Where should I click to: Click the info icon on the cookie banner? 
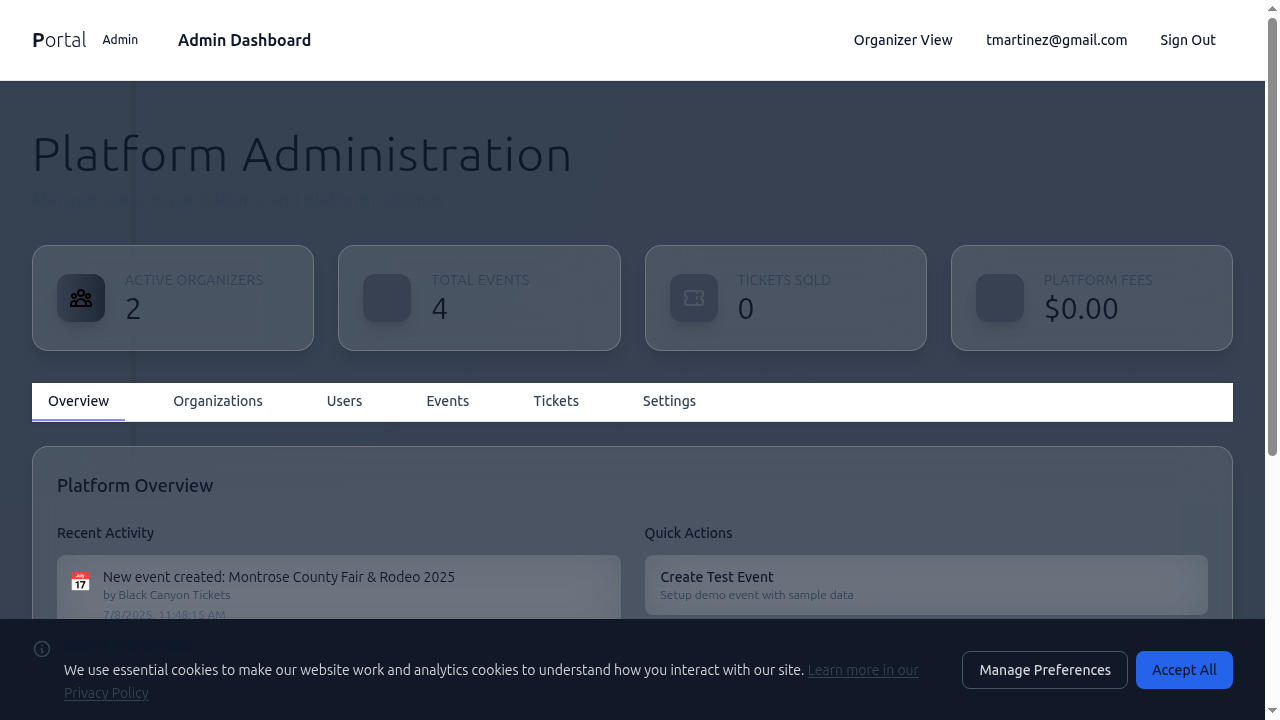(x=42, y=649)
